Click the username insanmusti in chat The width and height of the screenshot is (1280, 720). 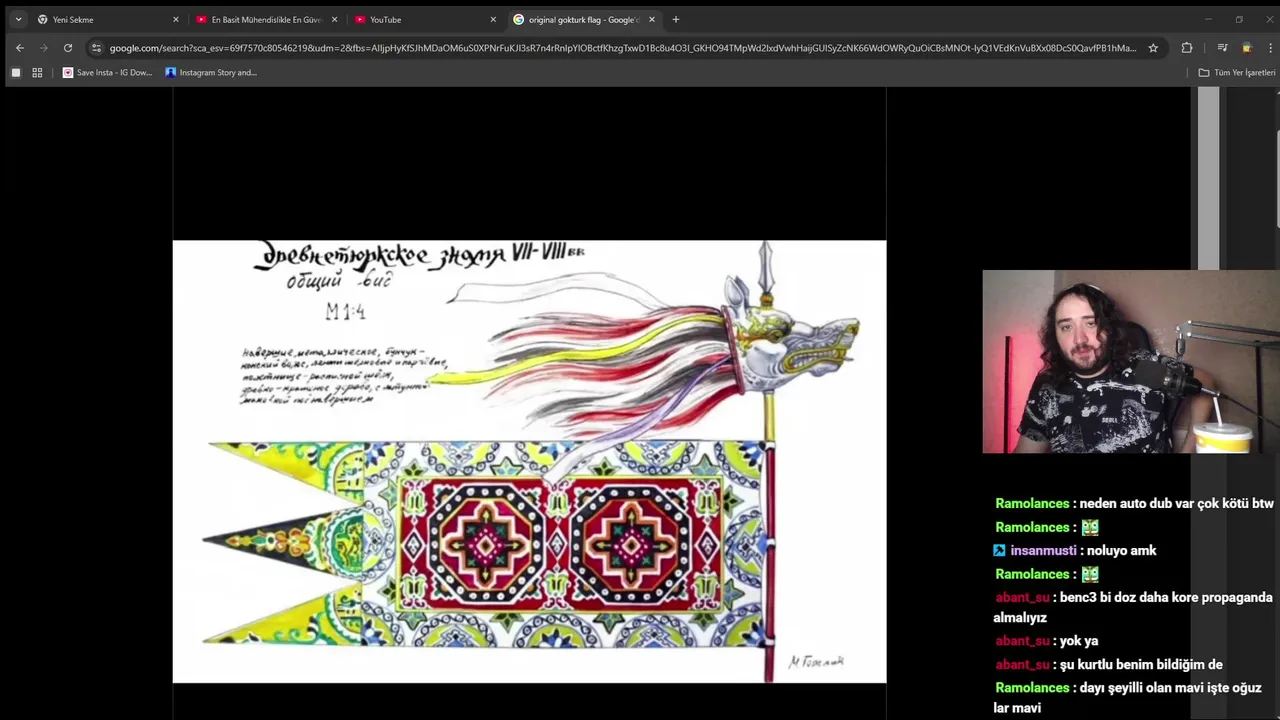pyautogui.click(x=1043, y=551)
